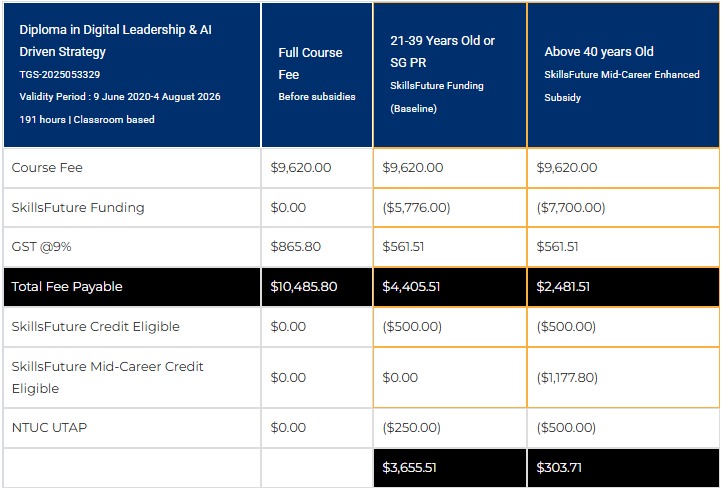
Task: Click the $10,485.80 total fee amount
Action: tap(304, 287)
